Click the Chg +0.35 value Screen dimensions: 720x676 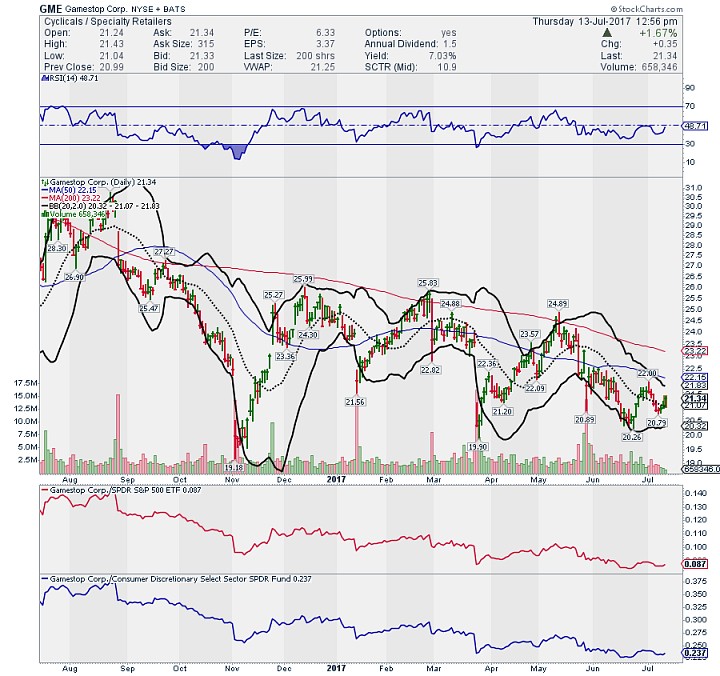point(664,44)
